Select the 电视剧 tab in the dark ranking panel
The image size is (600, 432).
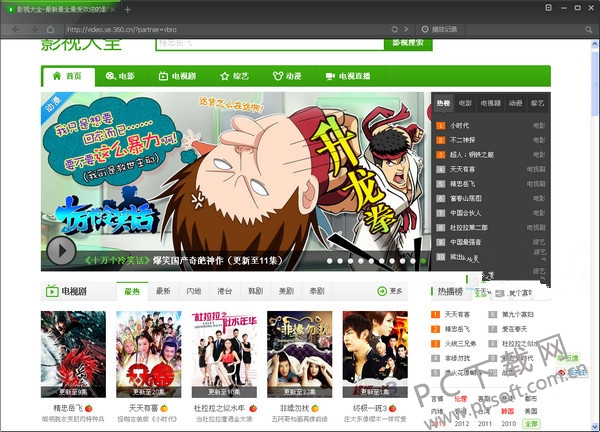(491, 103)
